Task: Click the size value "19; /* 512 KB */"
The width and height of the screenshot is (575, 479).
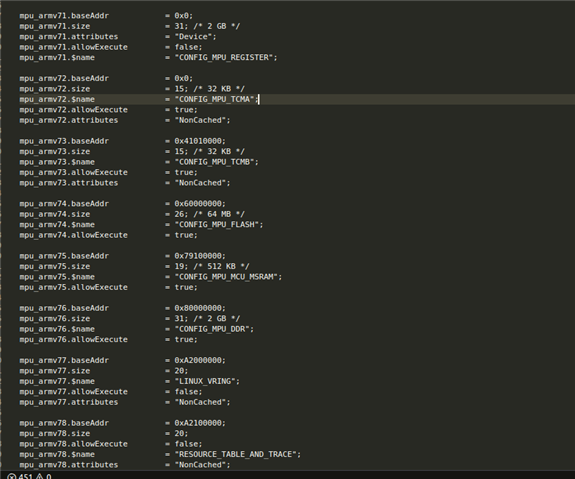Action: coord(212,267)
